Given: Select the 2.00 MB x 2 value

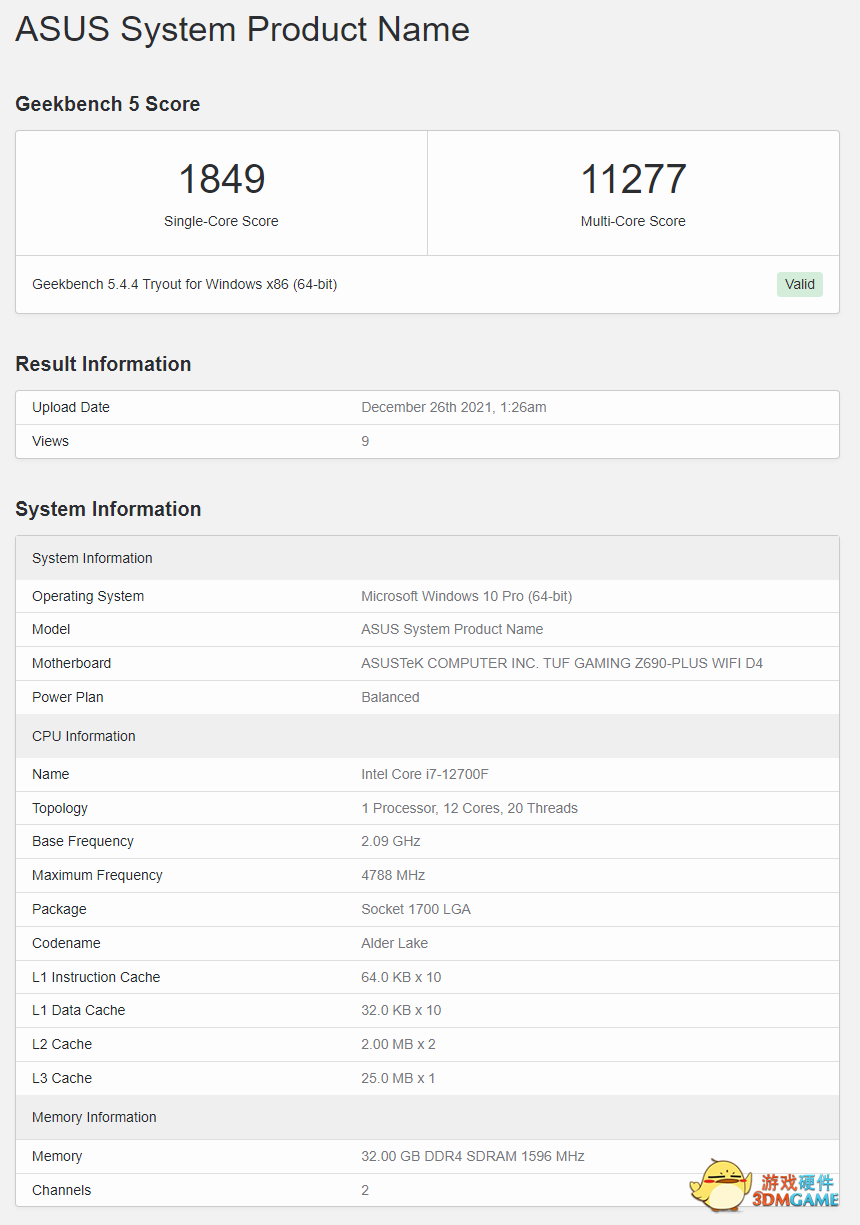Looking at the screenshot, I should click(398, 1044).
